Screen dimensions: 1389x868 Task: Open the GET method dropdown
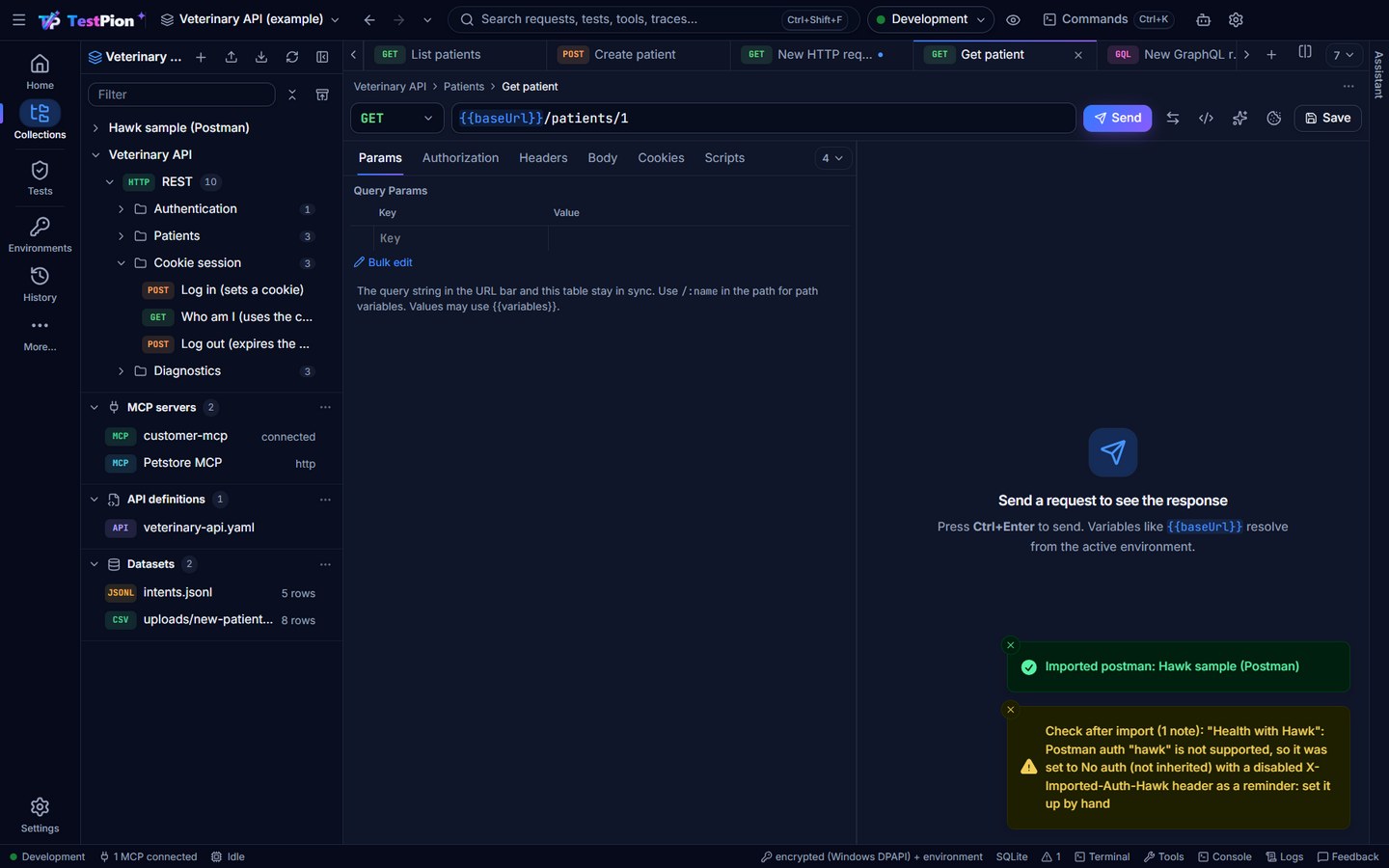coord(396,118)
